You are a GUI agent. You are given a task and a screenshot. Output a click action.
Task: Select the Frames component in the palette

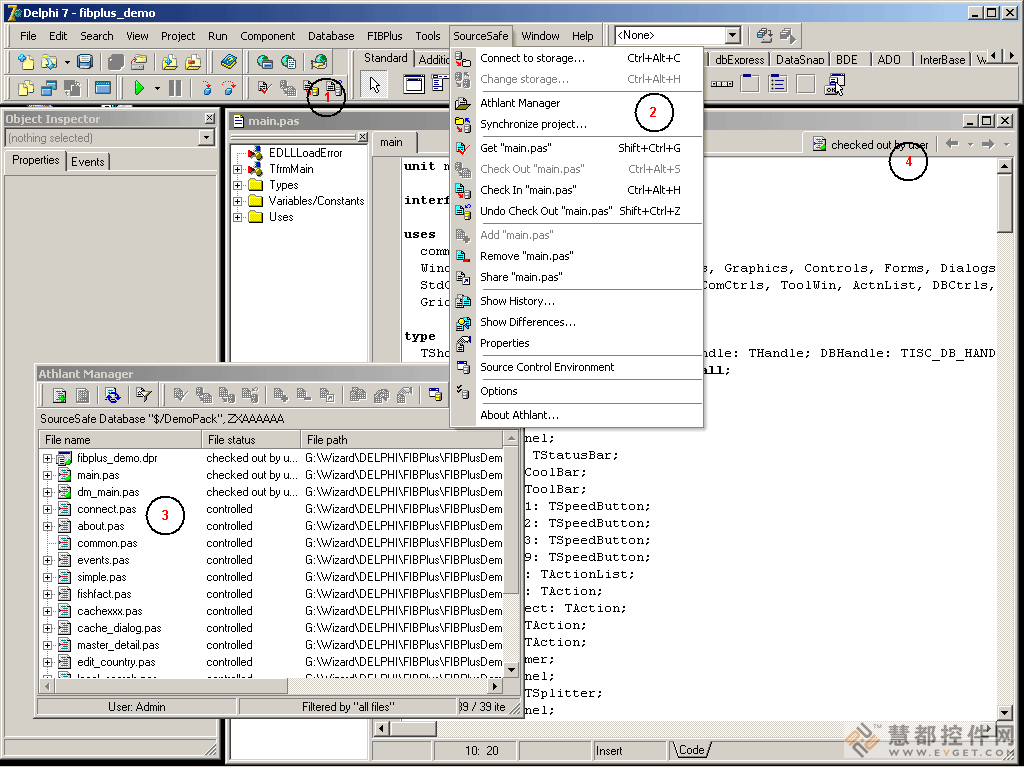click(x=413, y=84)
